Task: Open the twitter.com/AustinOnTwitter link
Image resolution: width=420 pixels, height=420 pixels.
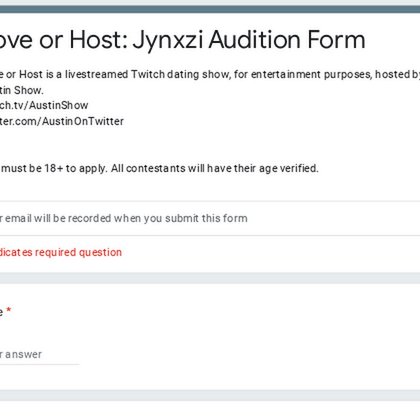Action: click(62, 121)
